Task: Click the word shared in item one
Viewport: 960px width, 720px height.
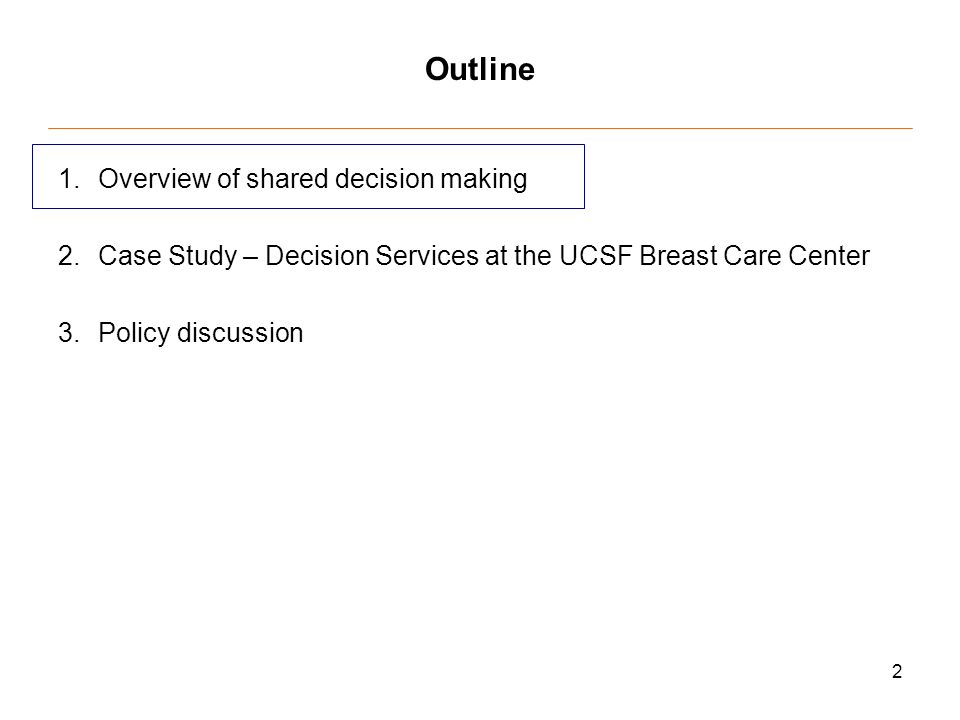Action: (287, 179)
